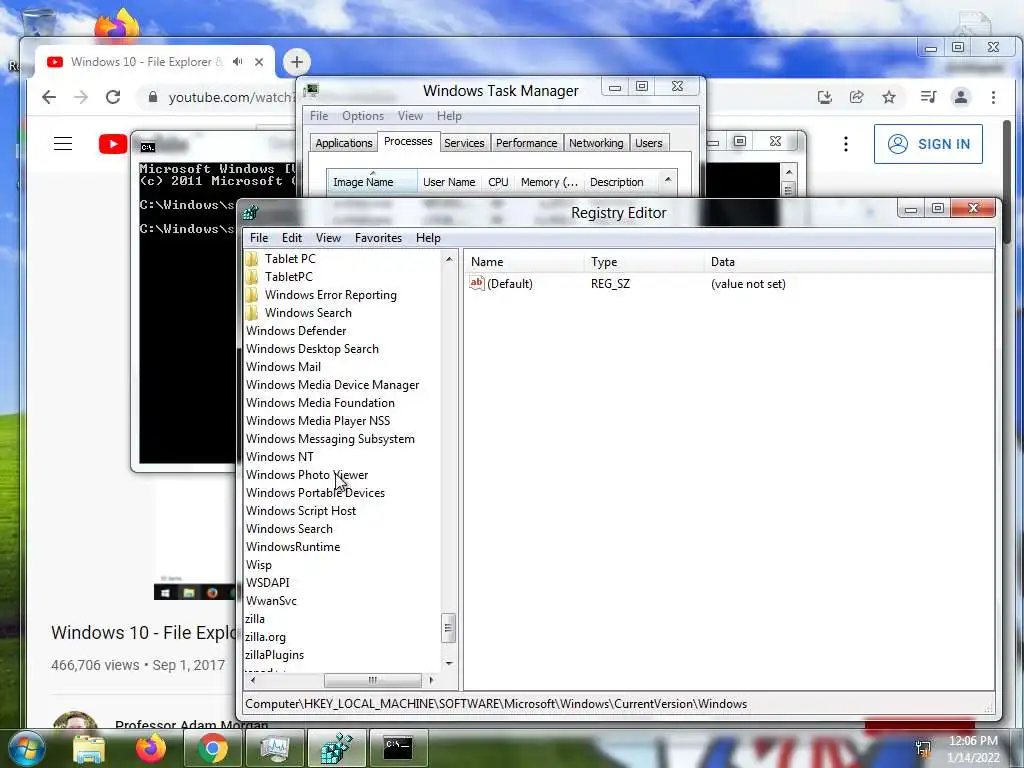Click the Name column header in Registry Editor
Viewport: 1024px width, 768px height.
point(525,262)
